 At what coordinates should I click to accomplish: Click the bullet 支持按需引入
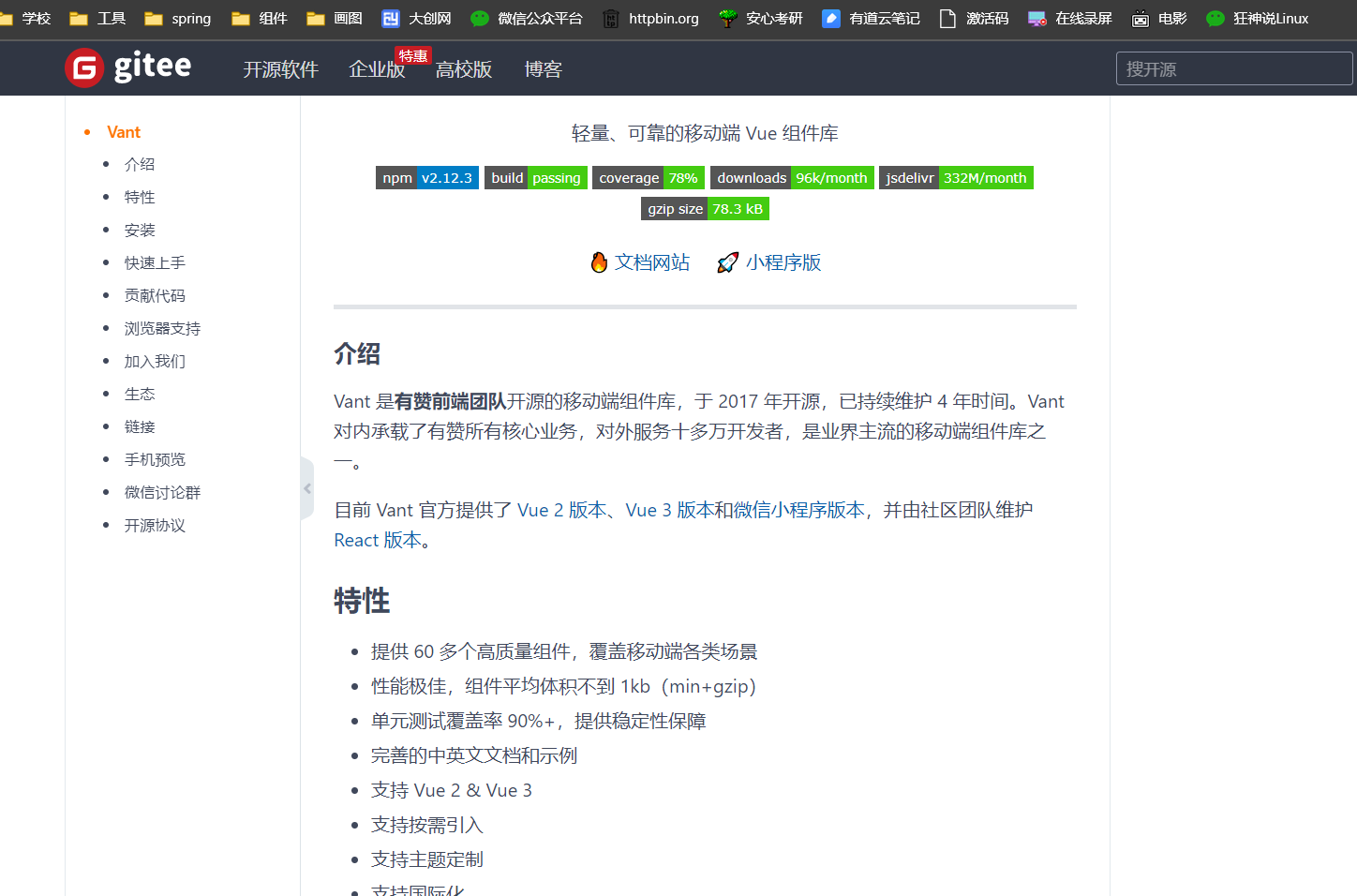pos(427,825)
